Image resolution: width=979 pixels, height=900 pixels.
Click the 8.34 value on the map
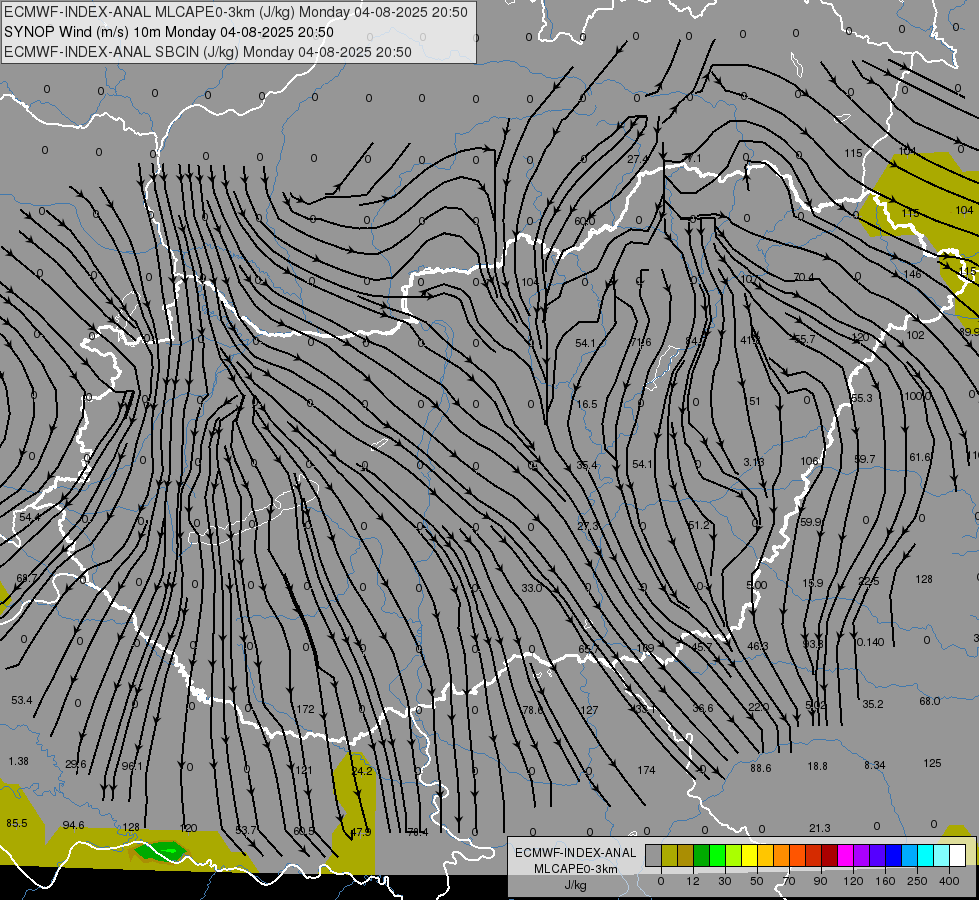[x=875, y=765]
